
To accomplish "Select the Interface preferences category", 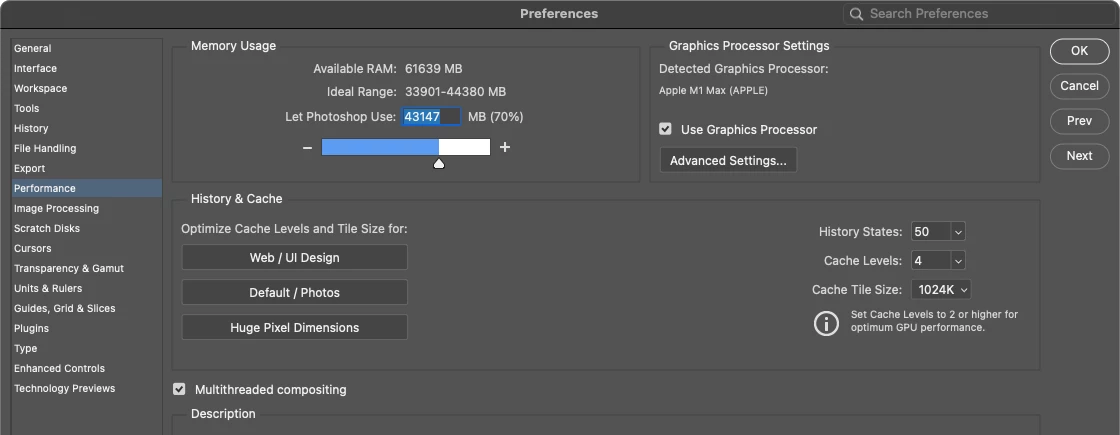I will coord(36,68).
